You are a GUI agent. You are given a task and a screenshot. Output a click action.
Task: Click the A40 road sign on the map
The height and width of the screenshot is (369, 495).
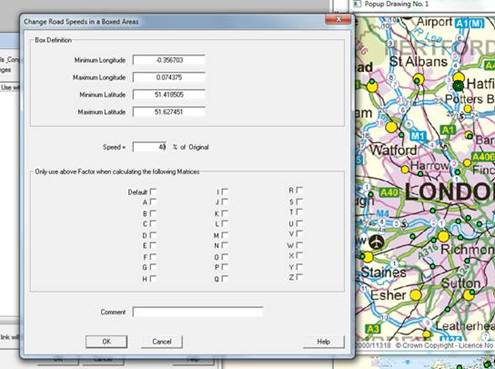pos(390,193)
